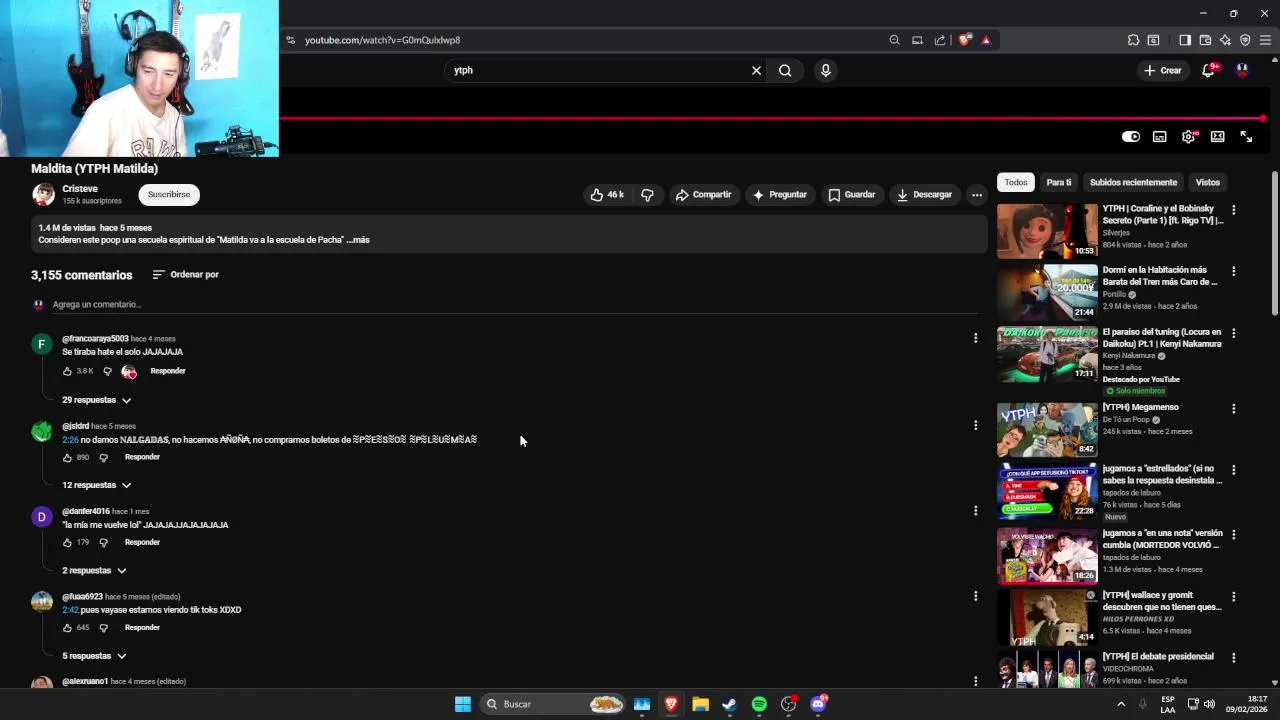Image resolution: width=1280 pixels, height=720 pixels.
Task: Open options menu for jsldrd comment
Action: coord(976,425)
